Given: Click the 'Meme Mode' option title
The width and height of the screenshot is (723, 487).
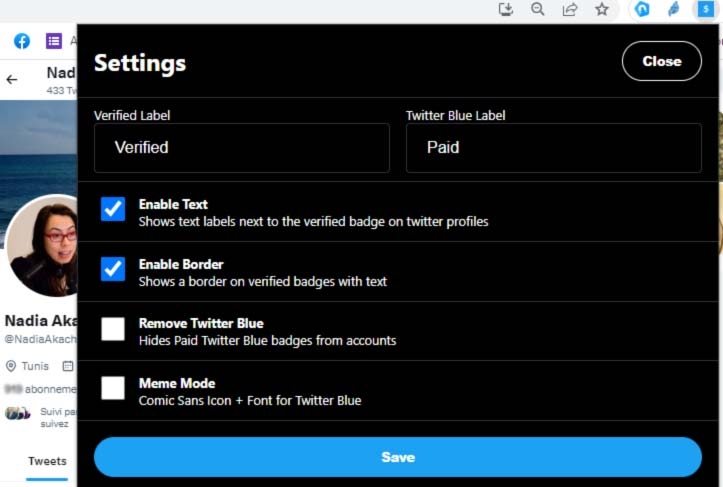Looking at the screenshot, I should pos(177,383).
